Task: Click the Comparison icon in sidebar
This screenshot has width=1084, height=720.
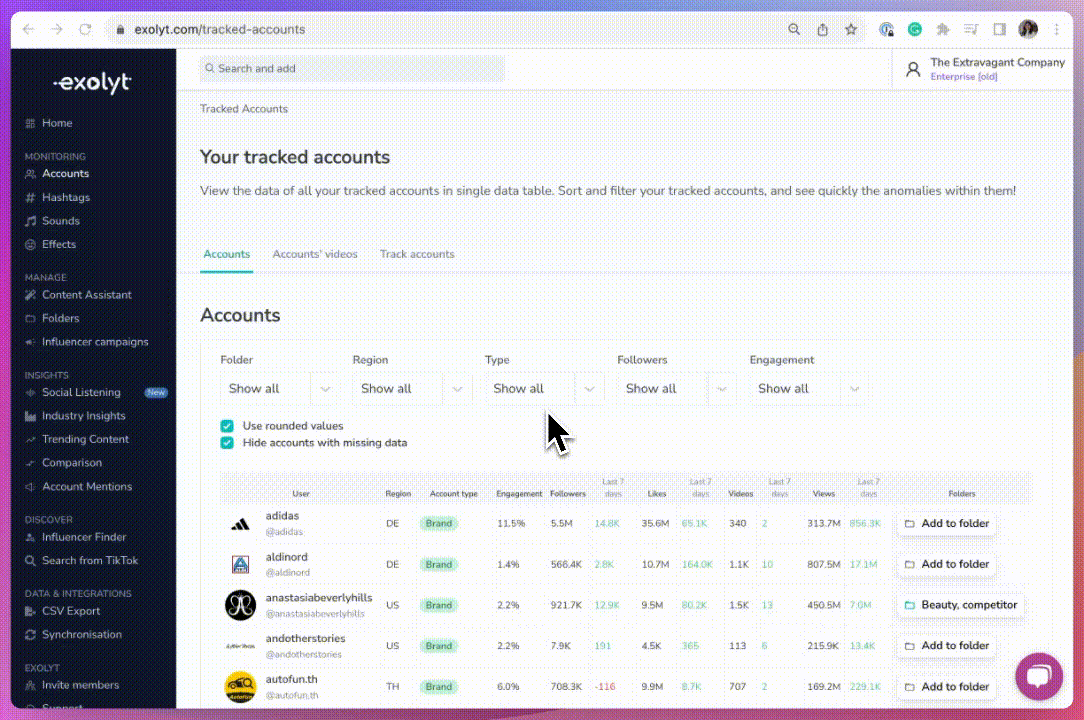Action: [x=30, y=463]
